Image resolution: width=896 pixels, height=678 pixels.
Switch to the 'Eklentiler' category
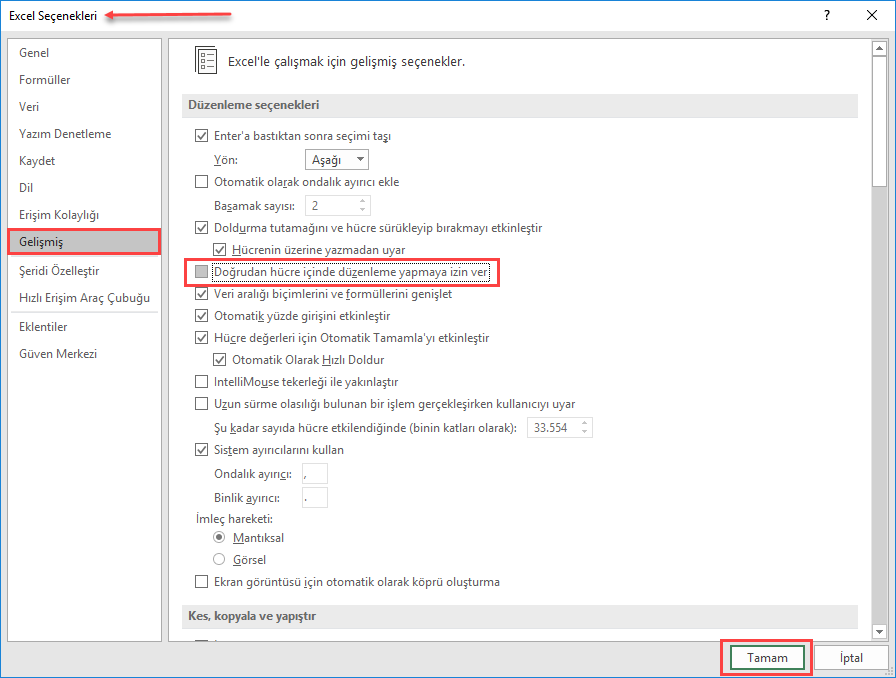point(85,327)
